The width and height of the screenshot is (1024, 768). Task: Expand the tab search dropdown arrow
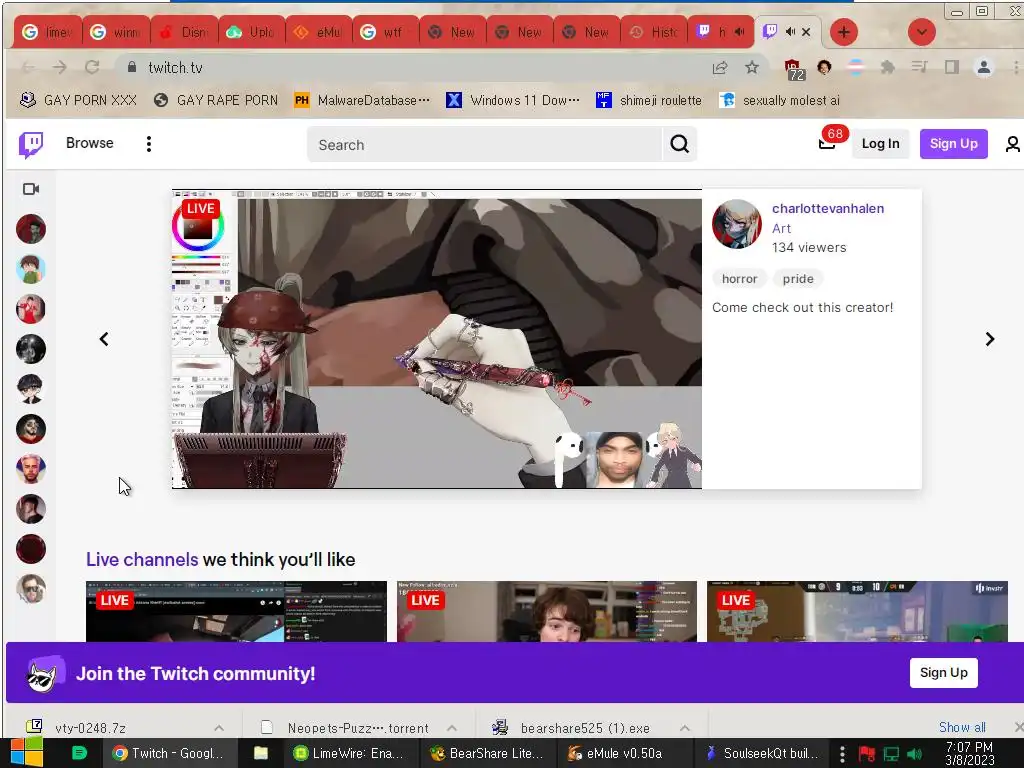pos(921,32)
